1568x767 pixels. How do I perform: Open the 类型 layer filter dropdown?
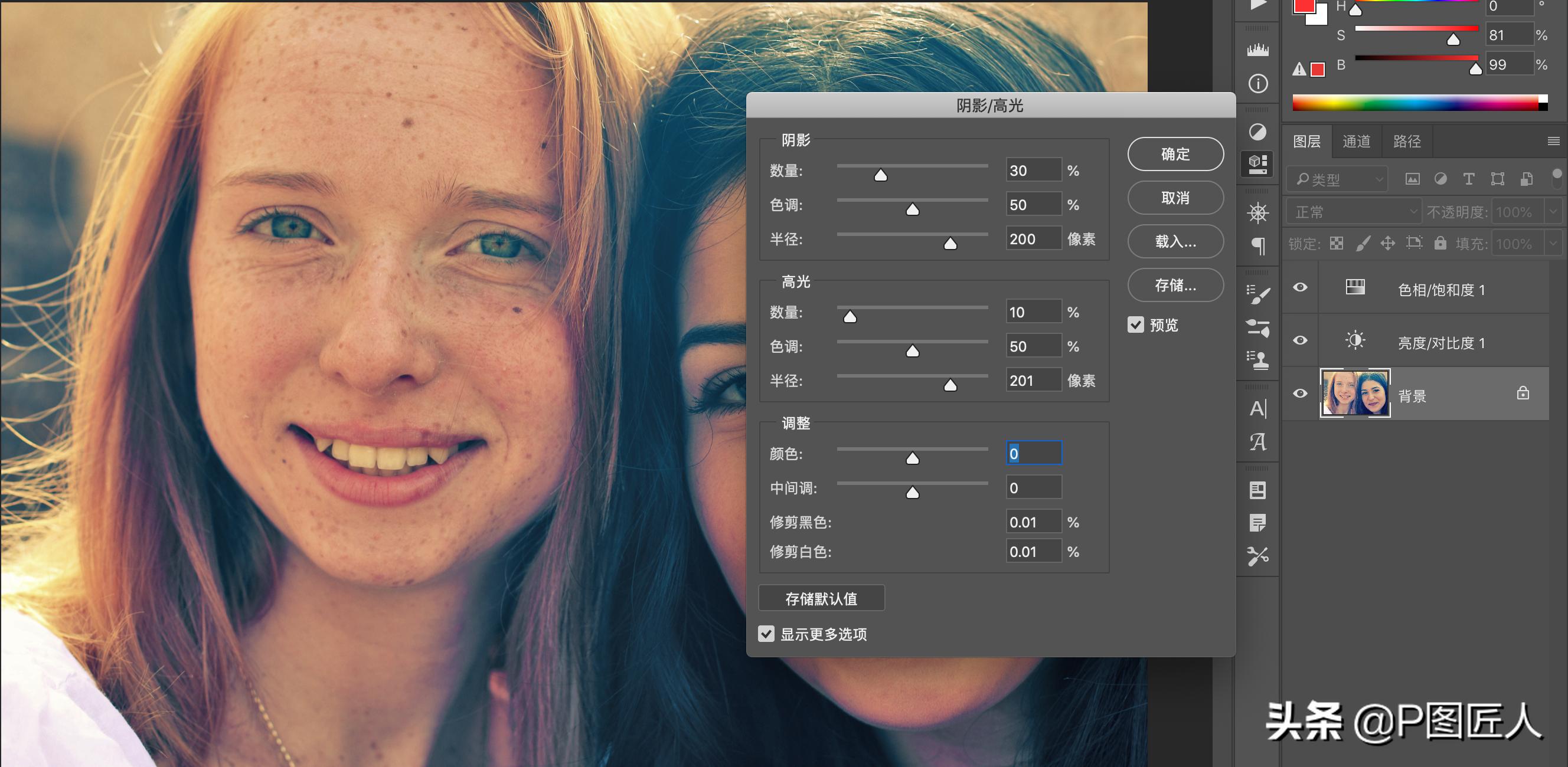(x=1338, y=179)
